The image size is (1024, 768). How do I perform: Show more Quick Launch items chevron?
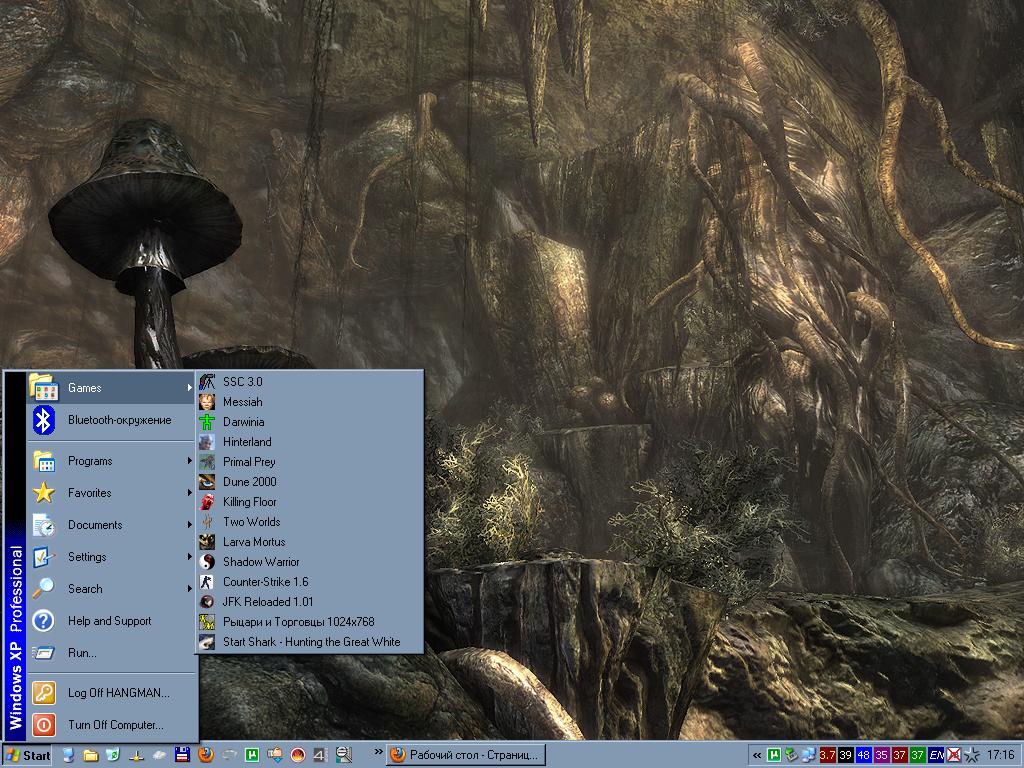[378, 752]
